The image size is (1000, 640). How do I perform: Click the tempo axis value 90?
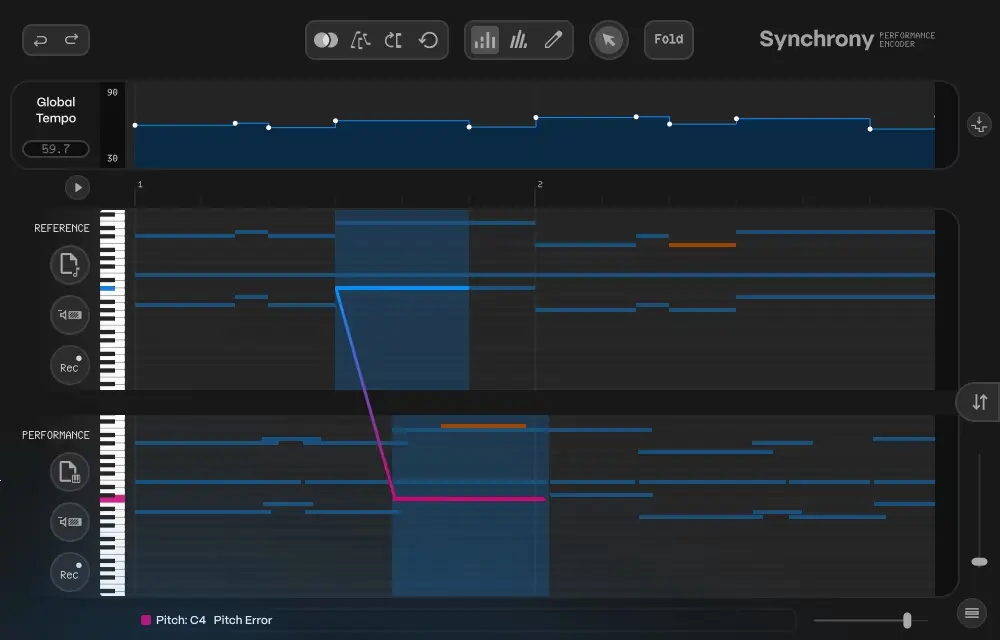pos(112,92)
